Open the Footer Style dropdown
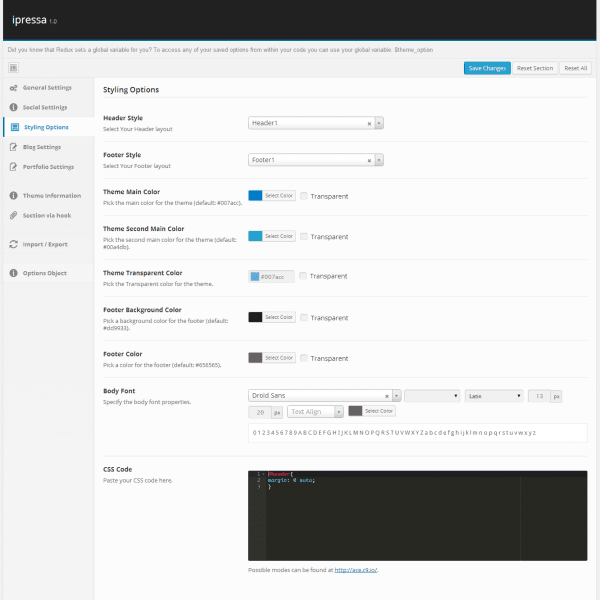600x600 pixels. (379, 160)
